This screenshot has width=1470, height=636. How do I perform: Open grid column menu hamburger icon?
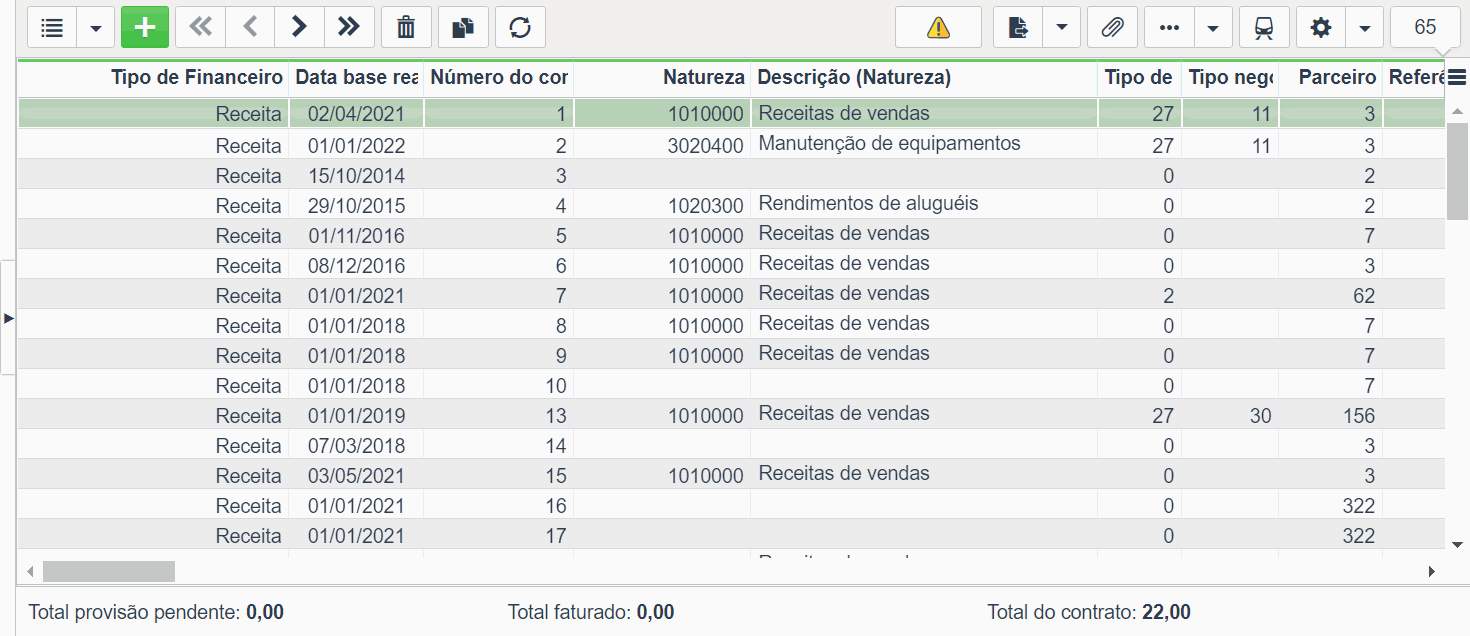point(1457,78)
